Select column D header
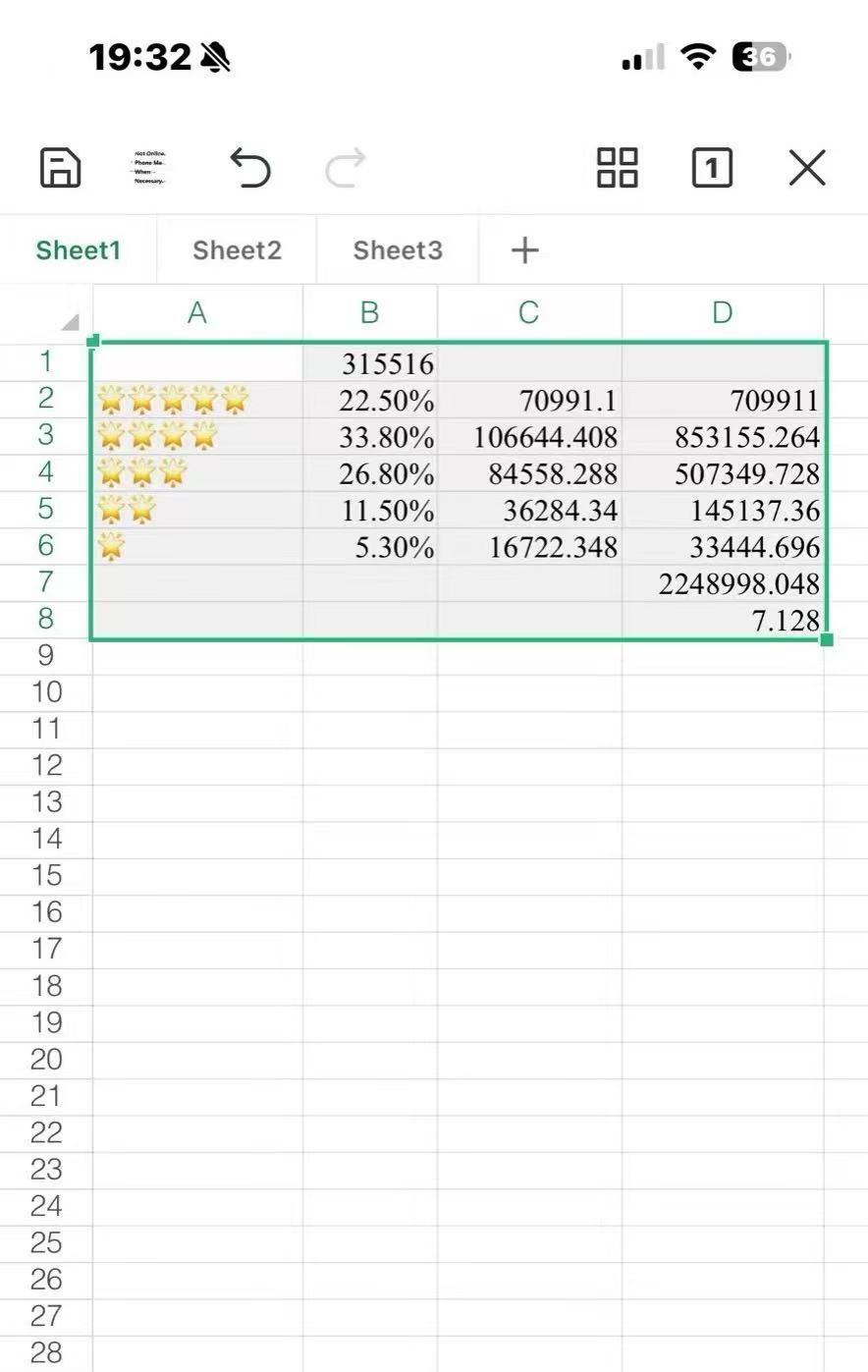 [722, 313]
